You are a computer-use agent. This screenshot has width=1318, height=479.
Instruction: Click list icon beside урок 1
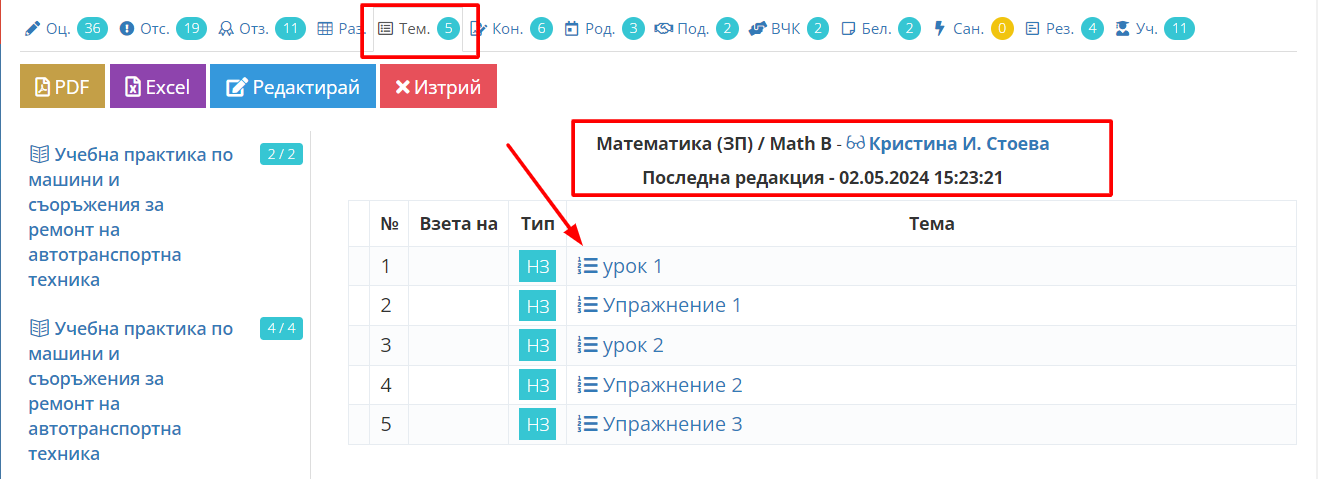tap(588, 266)
